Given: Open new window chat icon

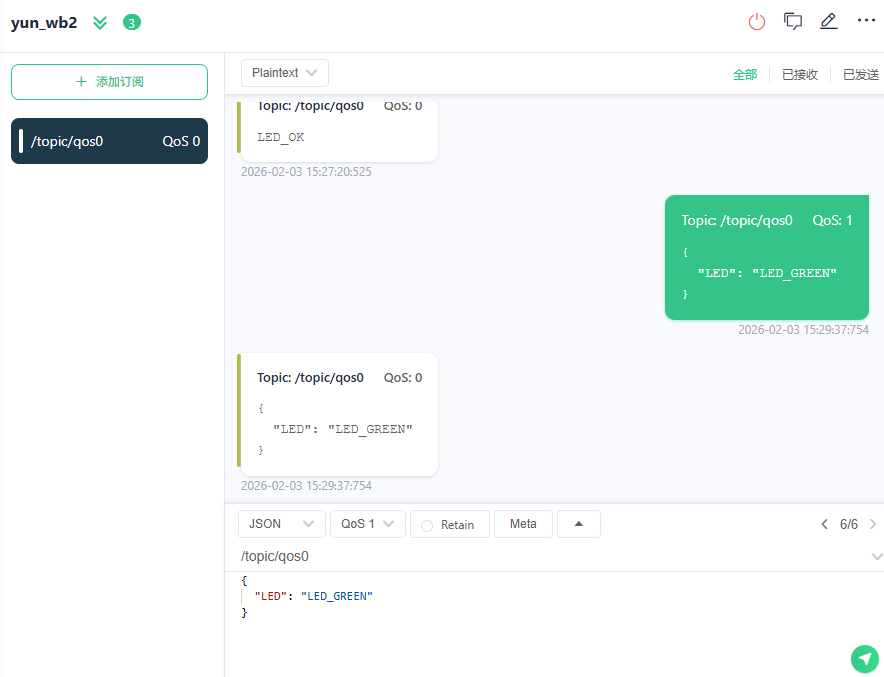Looking at the screenshot, I should (793, 21).
